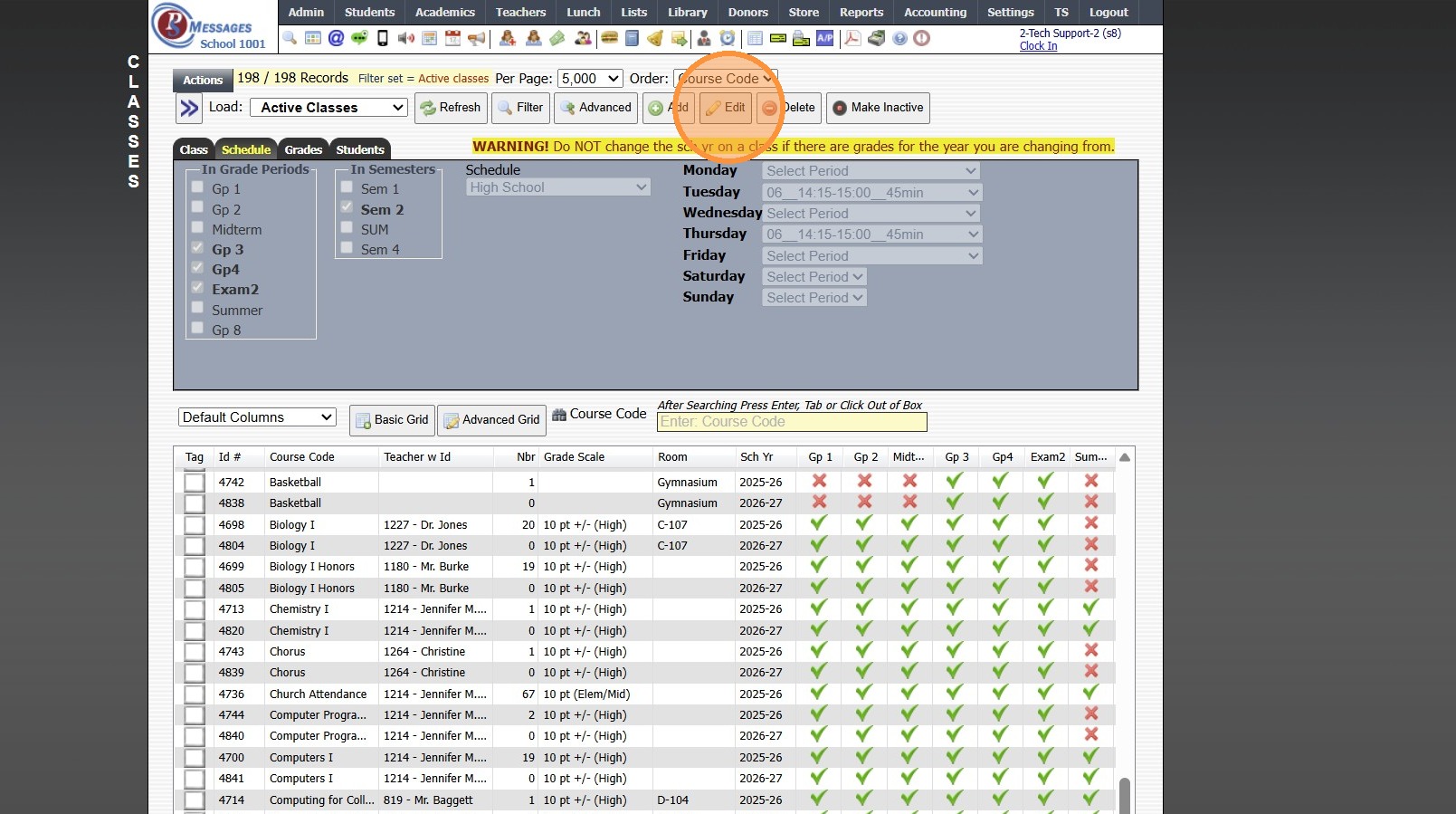Open the Default Columns dropdown
This screenshot has width=1456, height=814.
257,417
